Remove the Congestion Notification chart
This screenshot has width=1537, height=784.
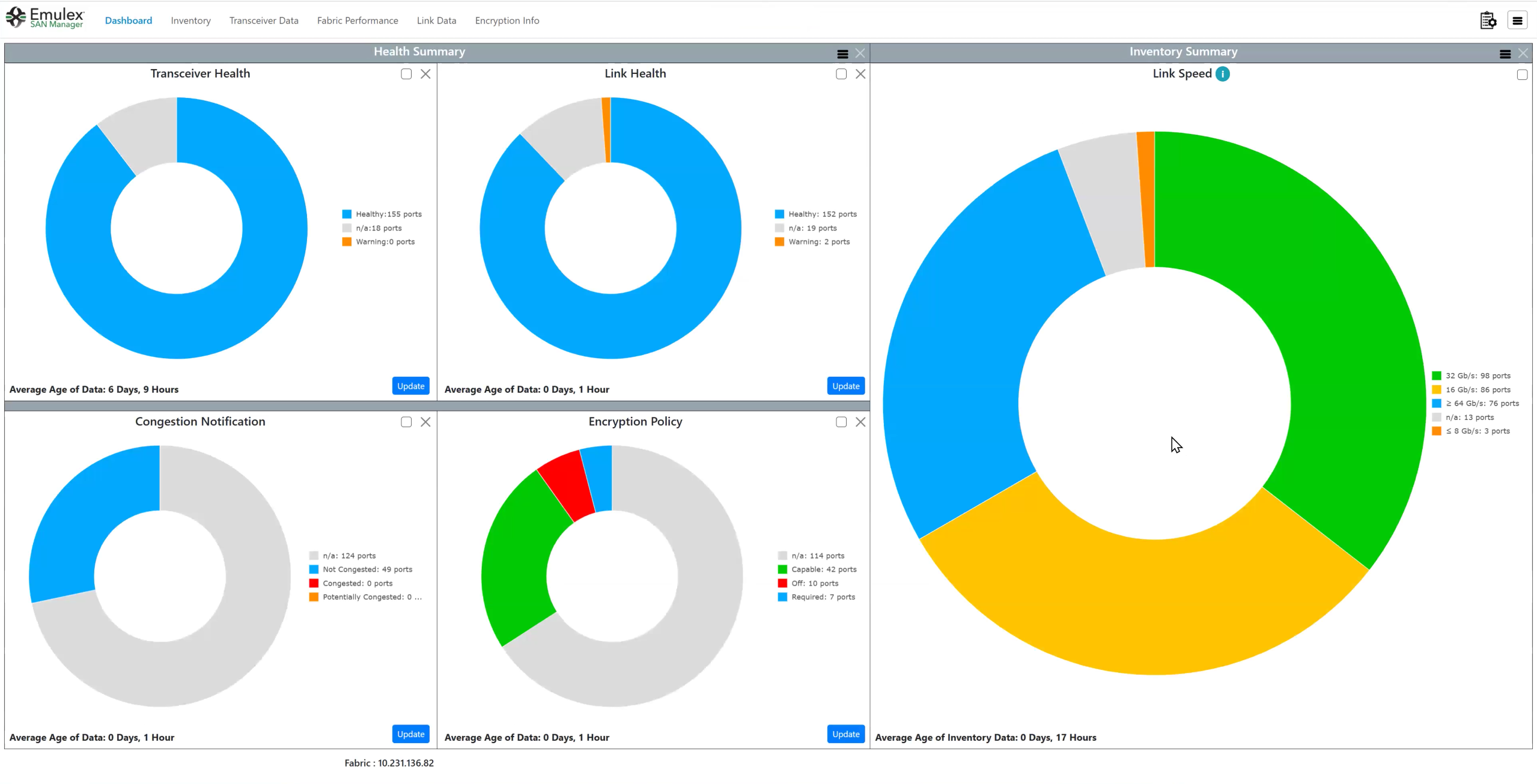point(425,422)
